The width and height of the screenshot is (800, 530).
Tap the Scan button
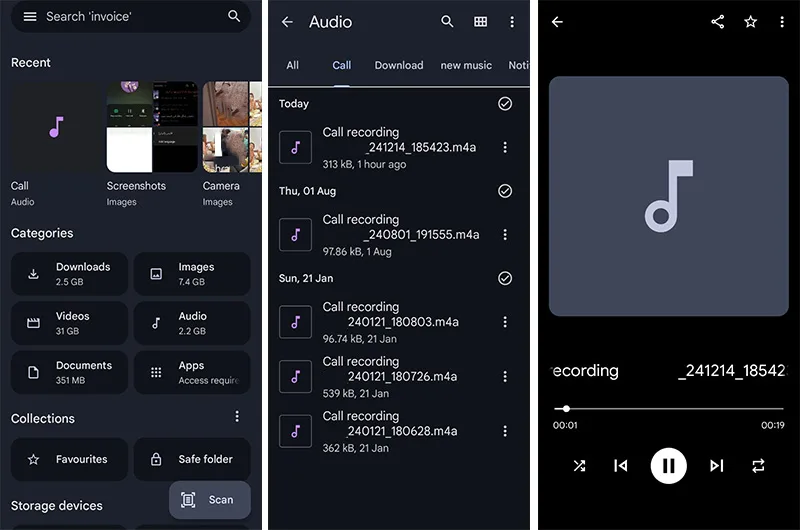pyautogui.click(x=210, y=500)
